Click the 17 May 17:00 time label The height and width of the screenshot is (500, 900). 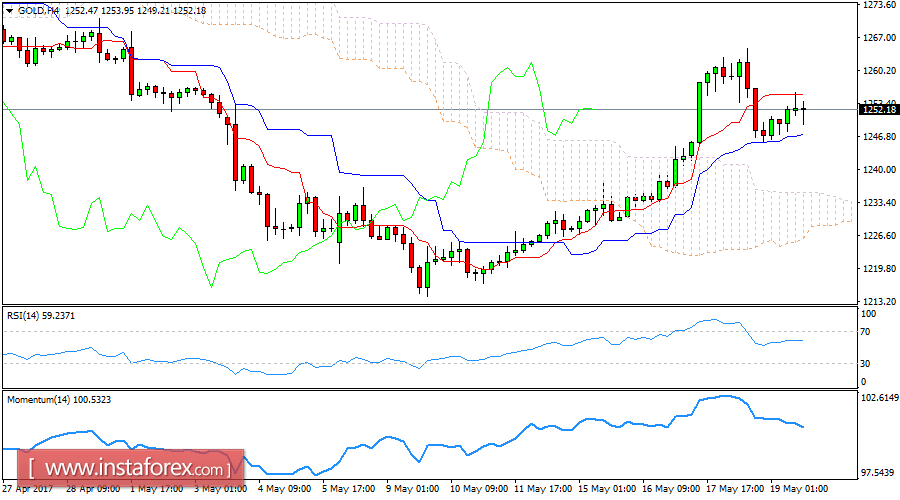[x=735, y=489]
